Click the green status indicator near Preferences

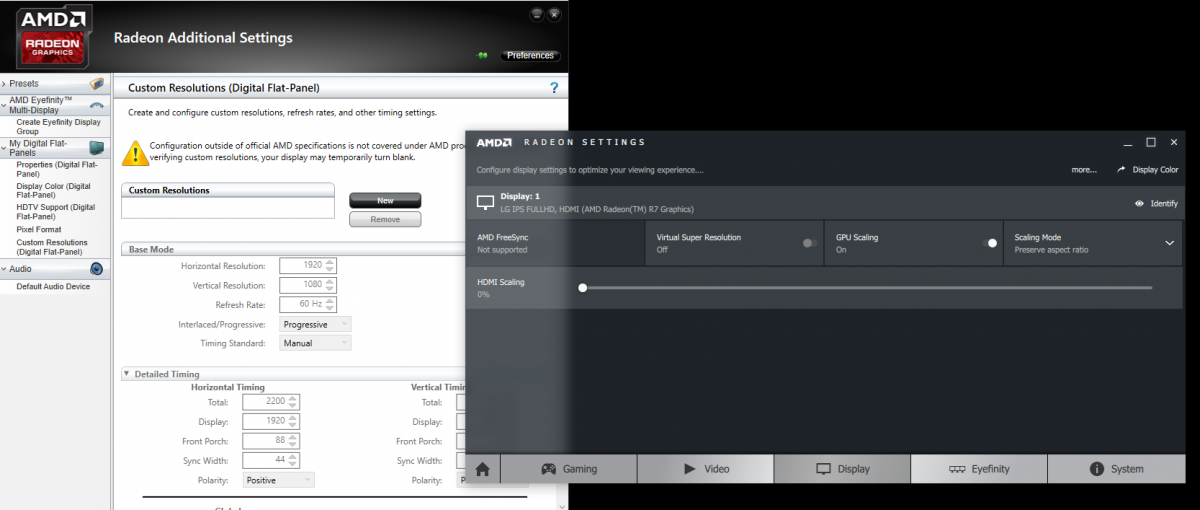click(x=483, y=56)
